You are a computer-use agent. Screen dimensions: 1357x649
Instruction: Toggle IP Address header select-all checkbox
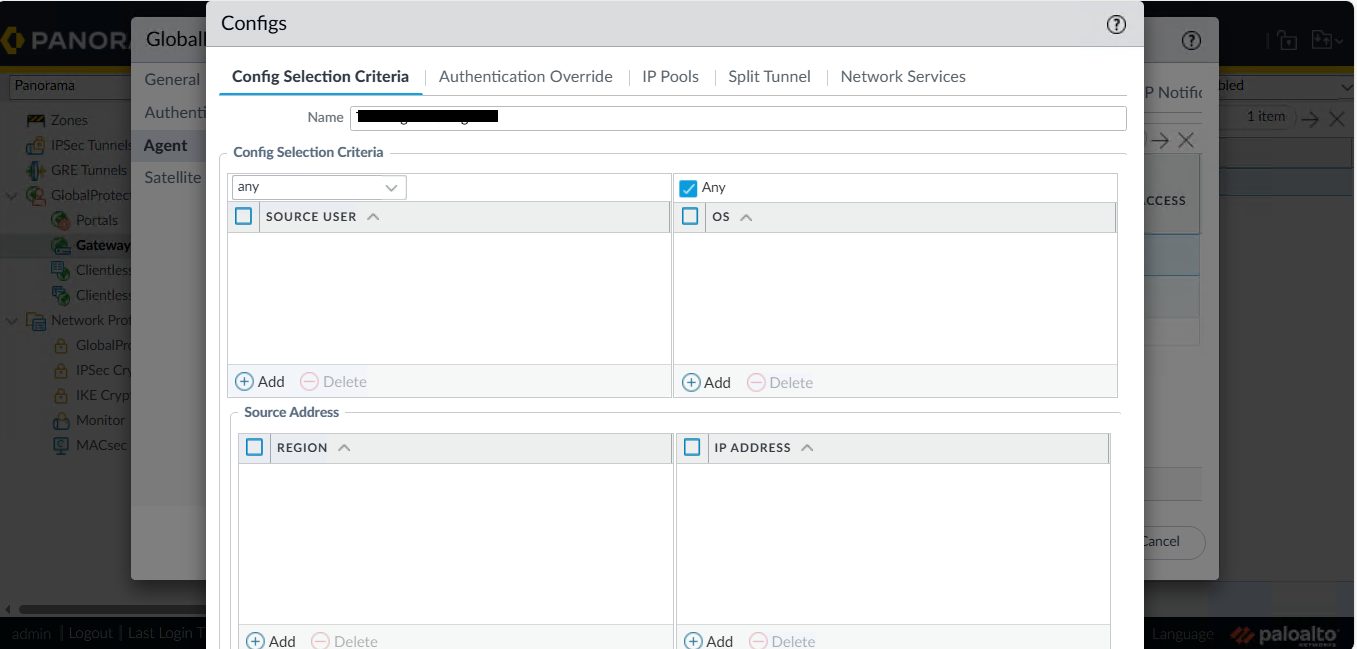coord(692,447)
